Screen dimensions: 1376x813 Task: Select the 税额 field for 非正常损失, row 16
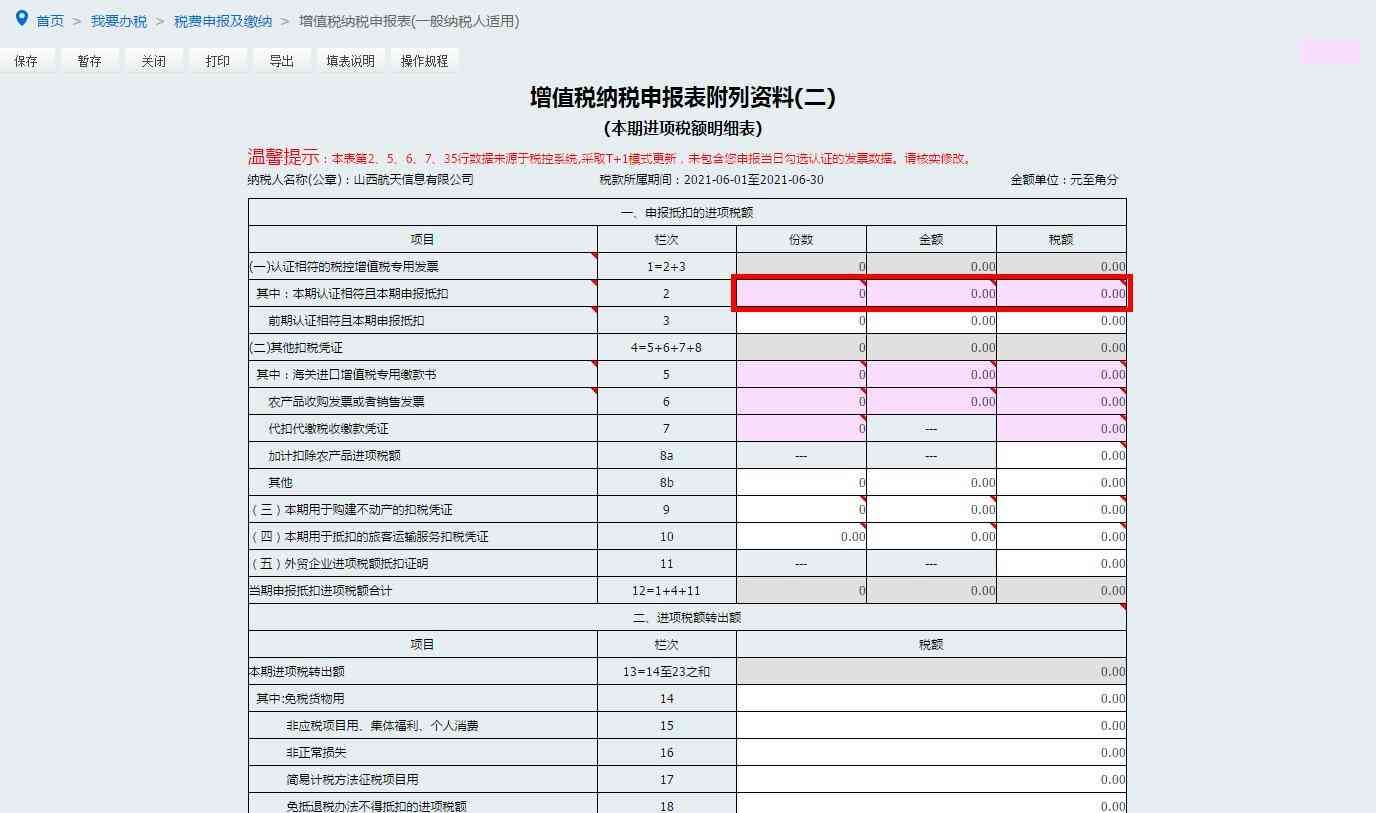pos(931,753)
